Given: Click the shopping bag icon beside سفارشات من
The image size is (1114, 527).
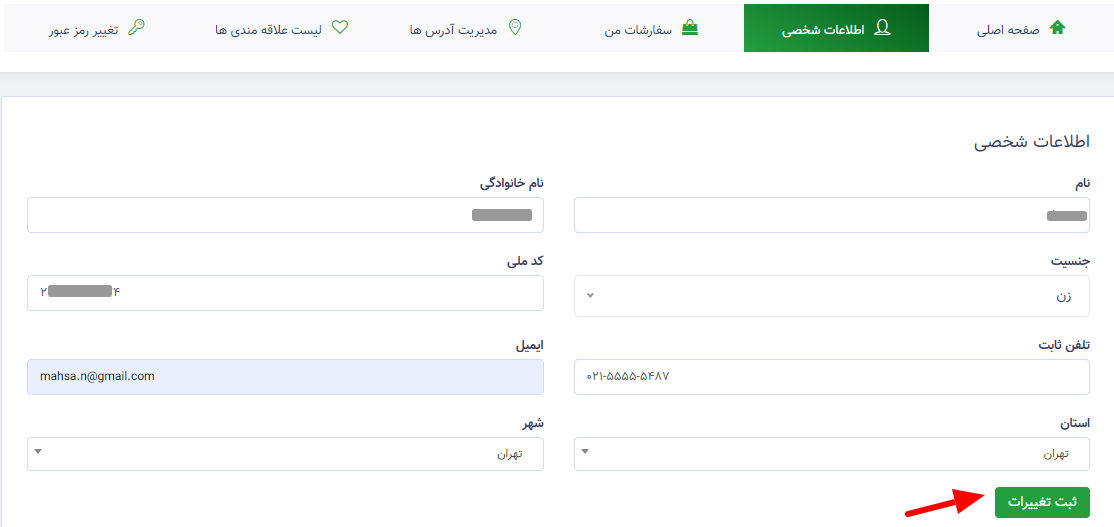Looking at the screenshot, I should [x=690, y=28].
